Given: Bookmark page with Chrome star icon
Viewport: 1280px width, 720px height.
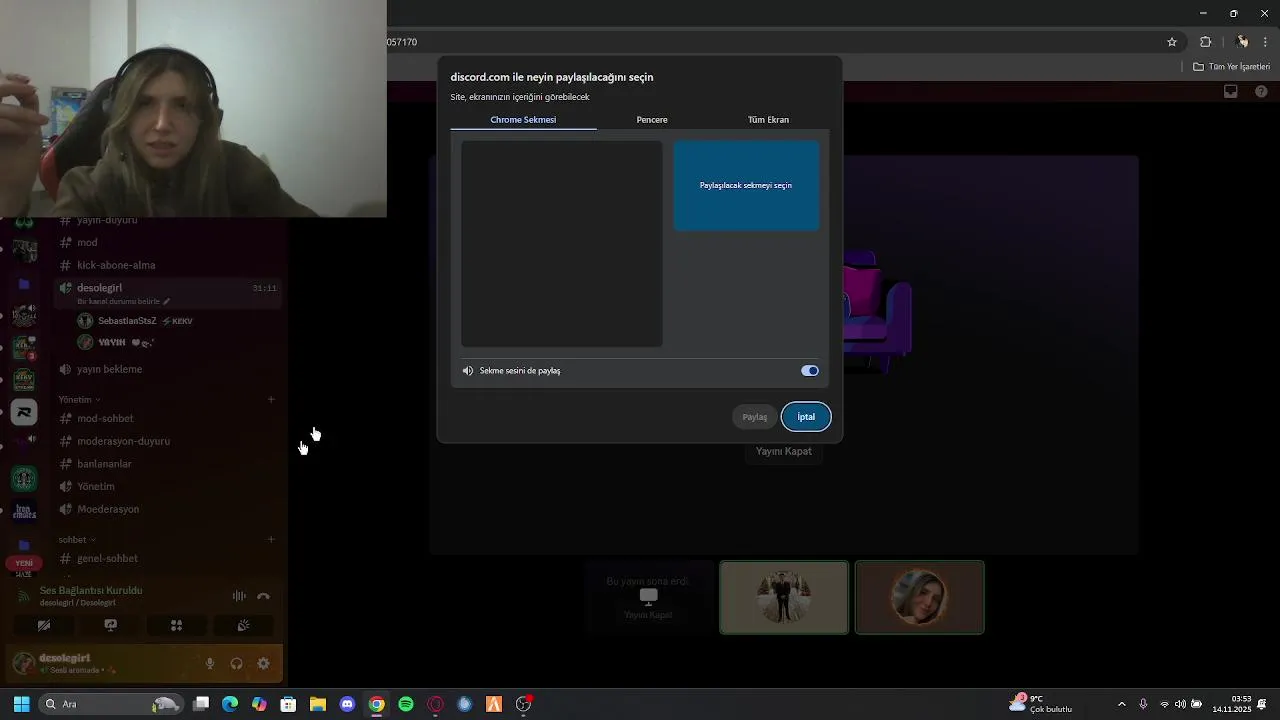Looking at the screenshot, I should pyautogui.click(x=1172, y=42).
